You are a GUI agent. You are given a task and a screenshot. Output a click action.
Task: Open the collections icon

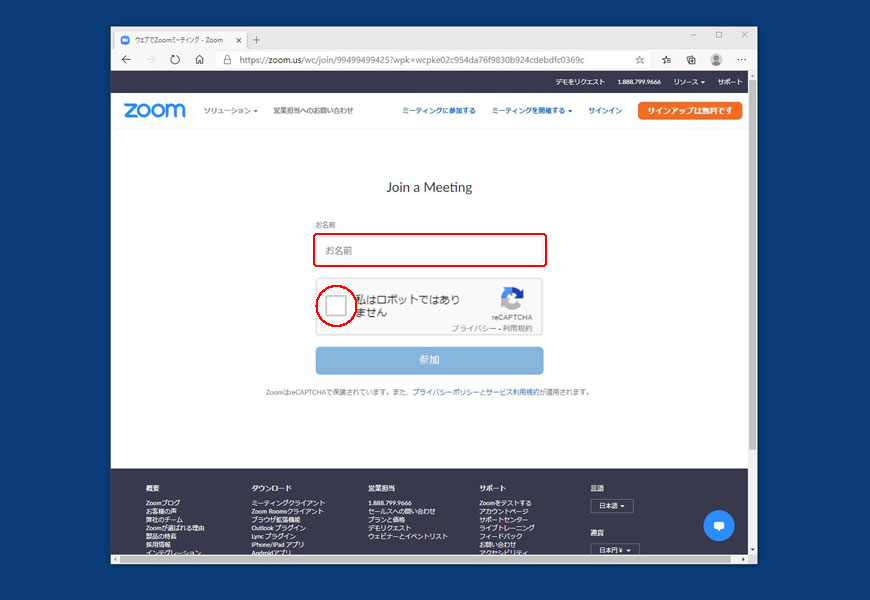coord(691,60)
